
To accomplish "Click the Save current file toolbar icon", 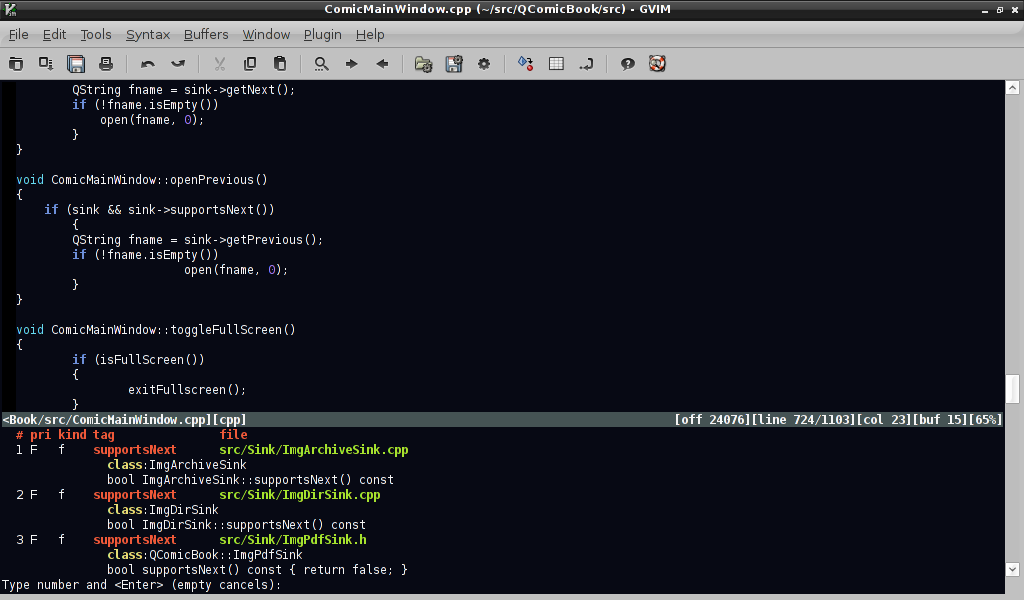I will (x=46, y=63).
